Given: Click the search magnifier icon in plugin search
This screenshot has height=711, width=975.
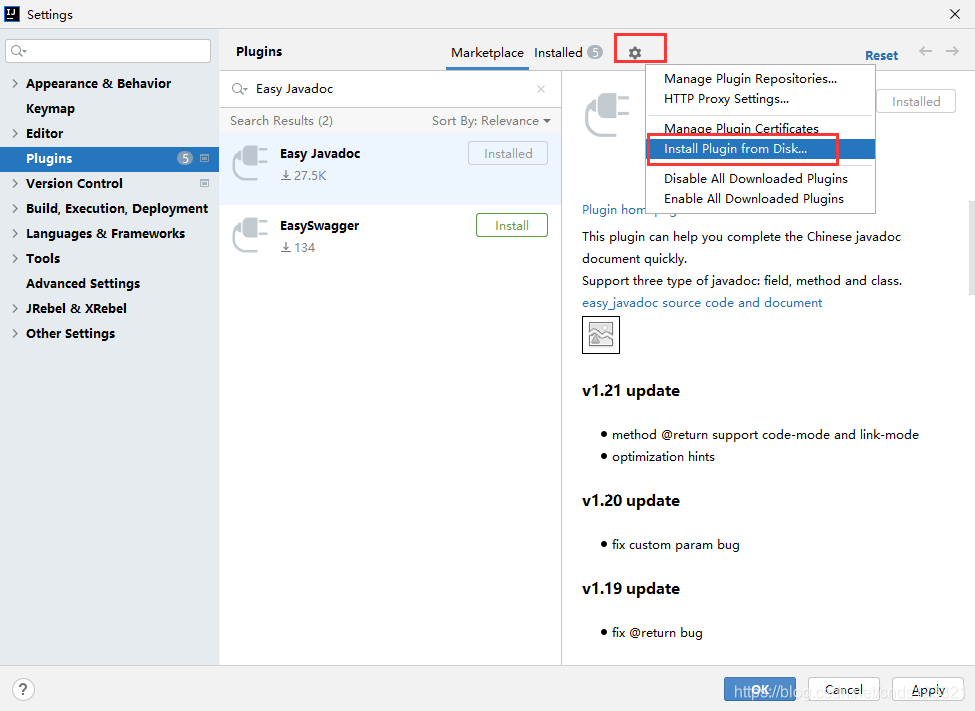Looking at the screenshot, I should pyautogui.click(x=239, y=89).
